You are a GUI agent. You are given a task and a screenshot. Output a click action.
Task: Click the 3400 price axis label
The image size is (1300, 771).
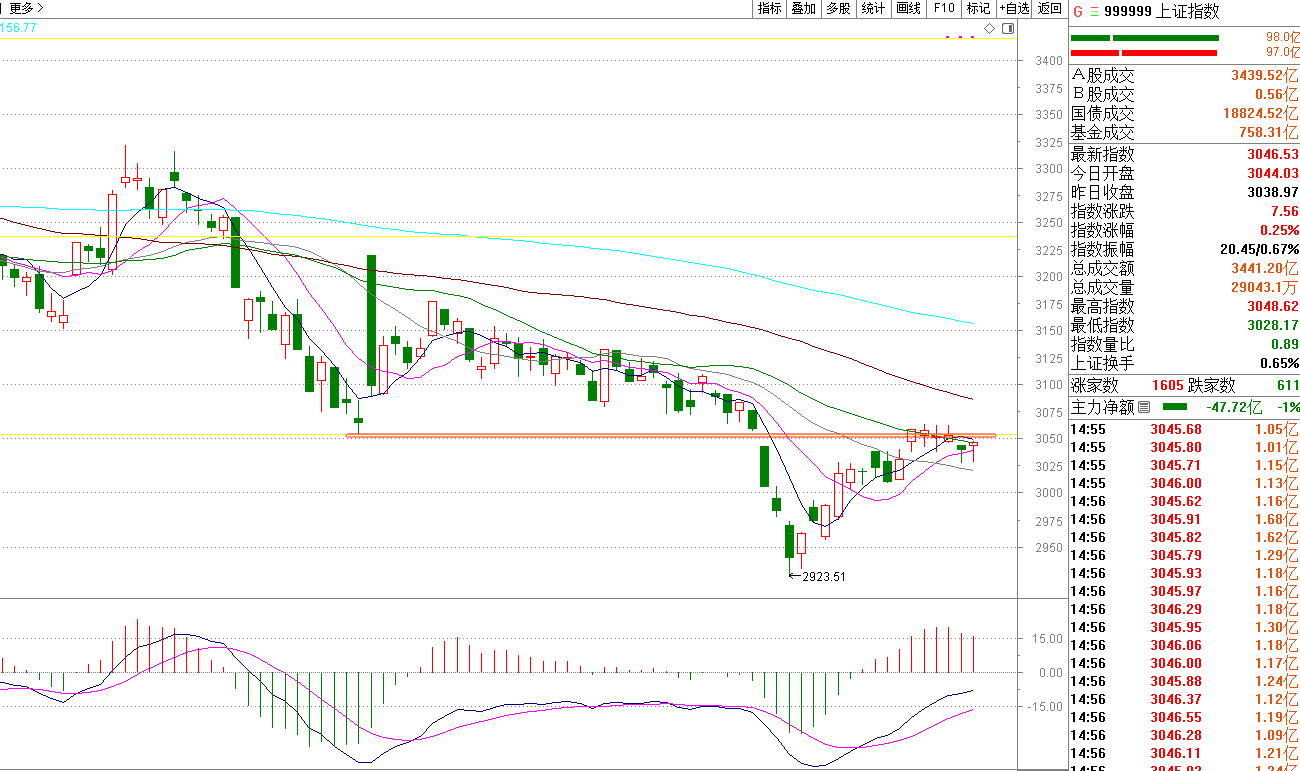(1049, 61)
